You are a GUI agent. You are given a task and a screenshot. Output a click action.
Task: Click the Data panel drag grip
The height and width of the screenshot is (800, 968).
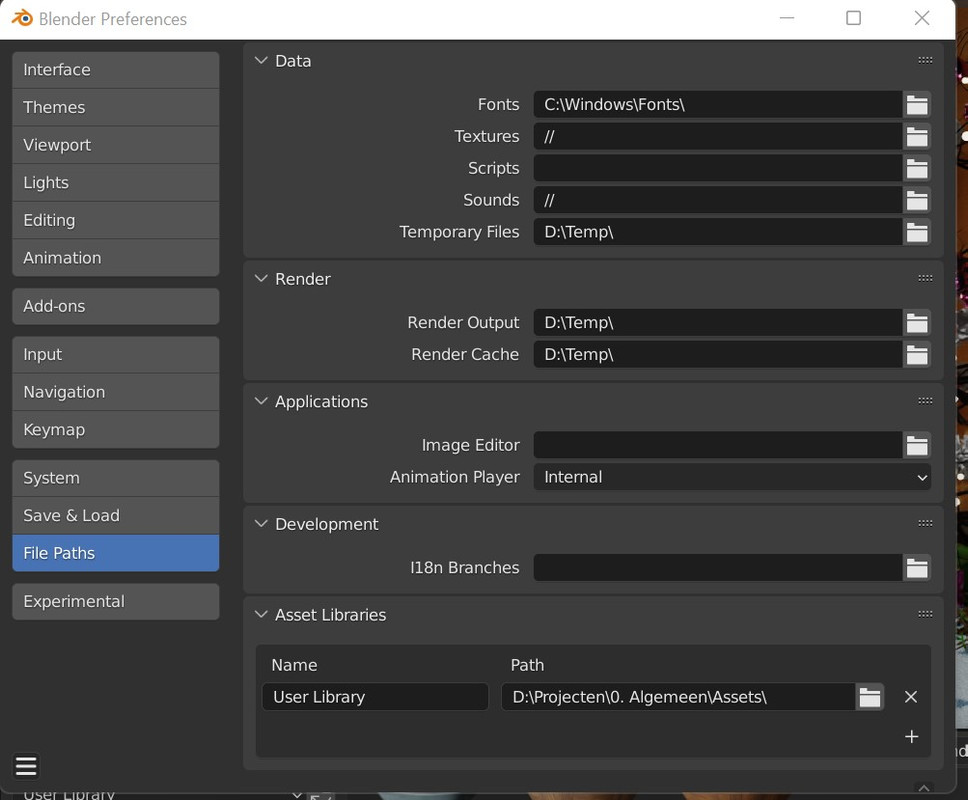pos(925,60)
